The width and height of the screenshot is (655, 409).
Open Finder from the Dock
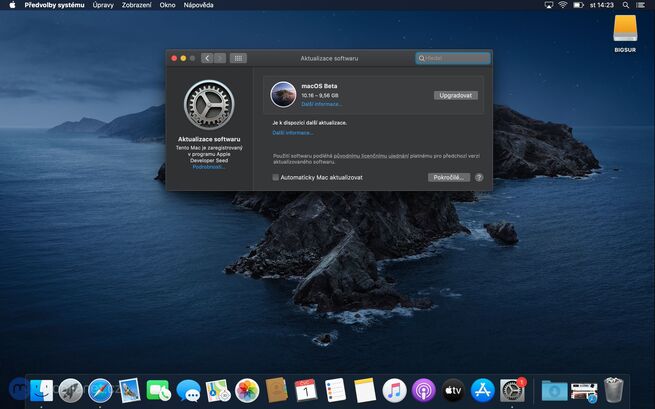tap(41, 391)
